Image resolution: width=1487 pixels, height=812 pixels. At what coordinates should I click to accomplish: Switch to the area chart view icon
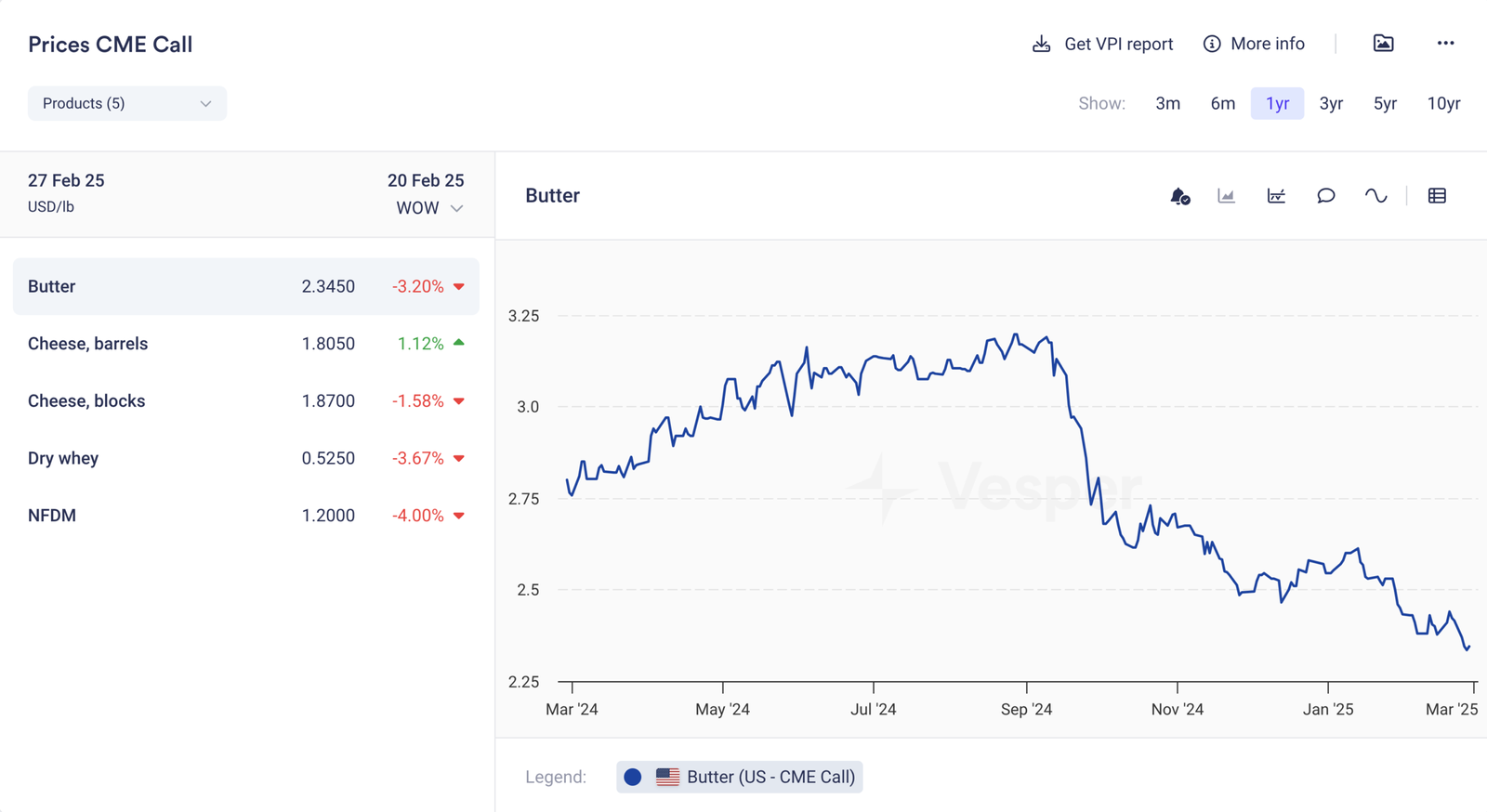(x=1227, y=196)
